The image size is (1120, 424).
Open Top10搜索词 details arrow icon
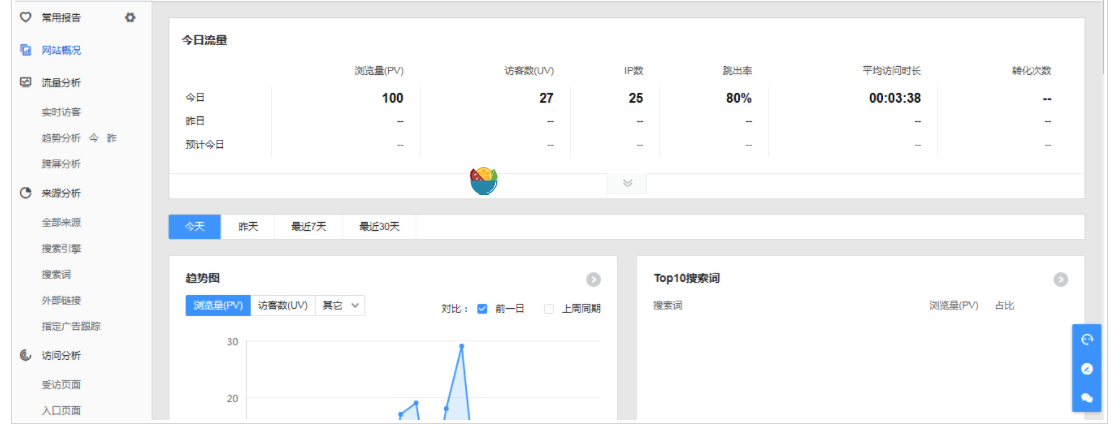1061,280
